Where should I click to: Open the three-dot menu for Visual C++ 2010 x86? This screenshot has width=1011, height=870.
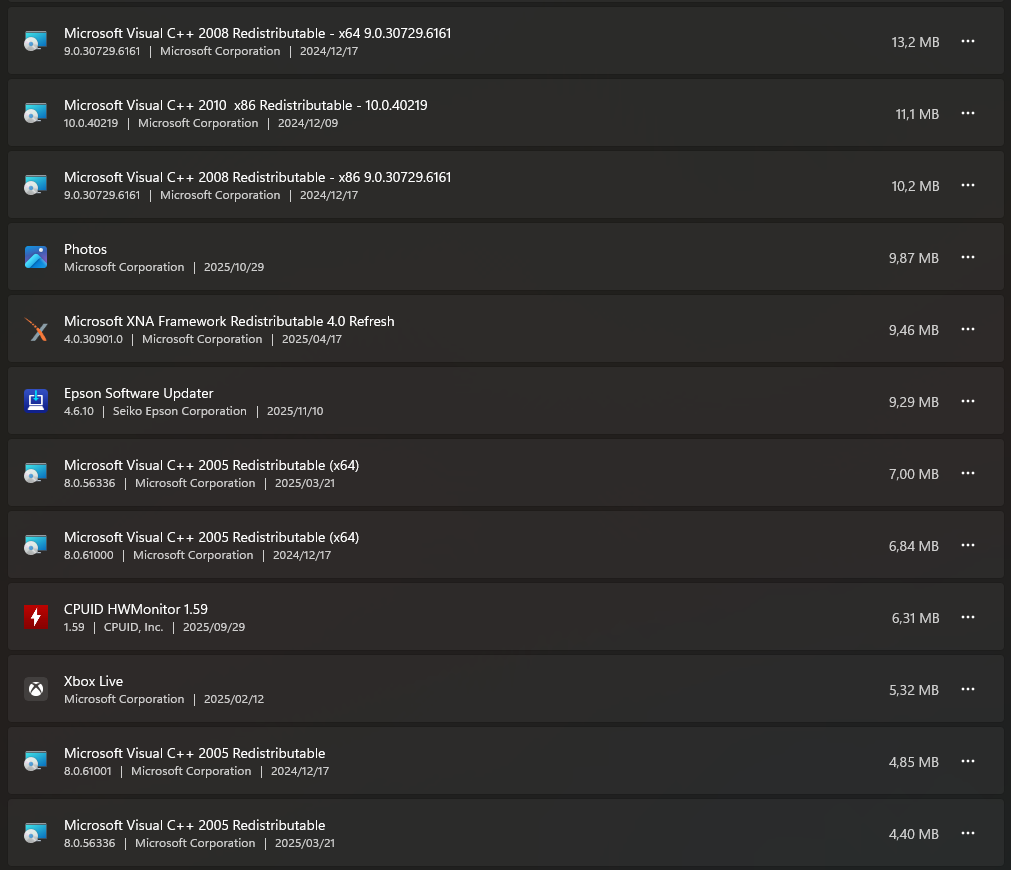pyautogui.click(x=967, y=113)
